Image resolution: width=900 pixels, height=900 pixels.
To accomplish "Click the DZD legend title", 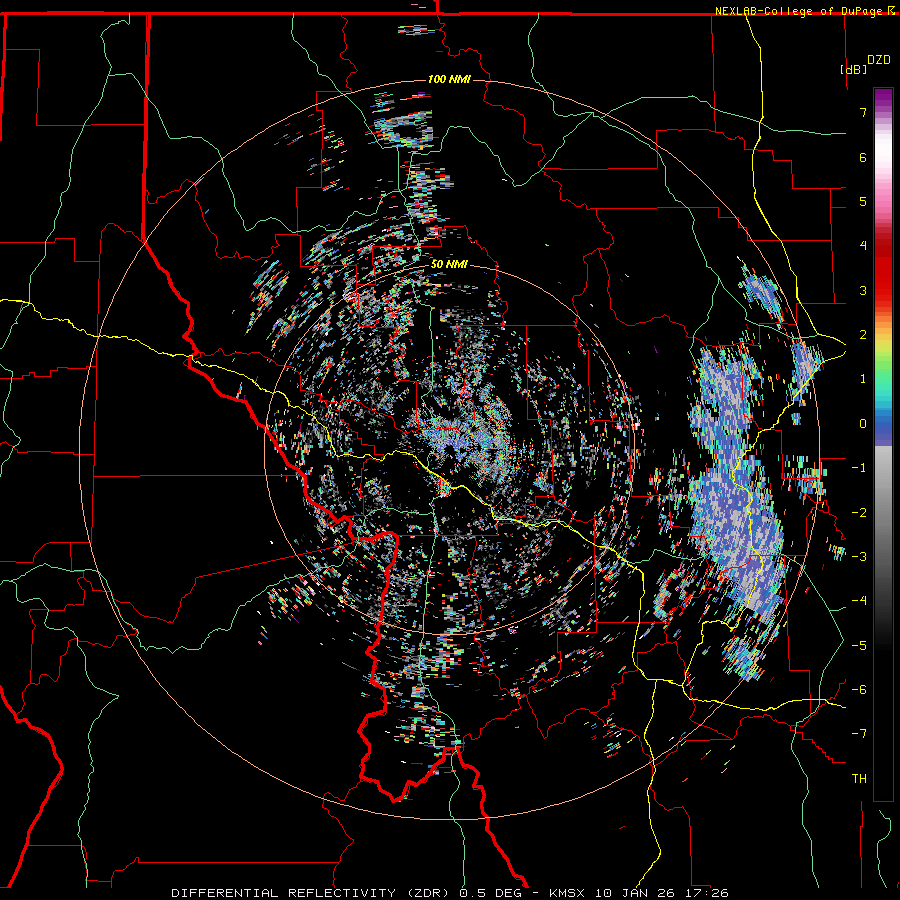I will (x=879, y=60).
